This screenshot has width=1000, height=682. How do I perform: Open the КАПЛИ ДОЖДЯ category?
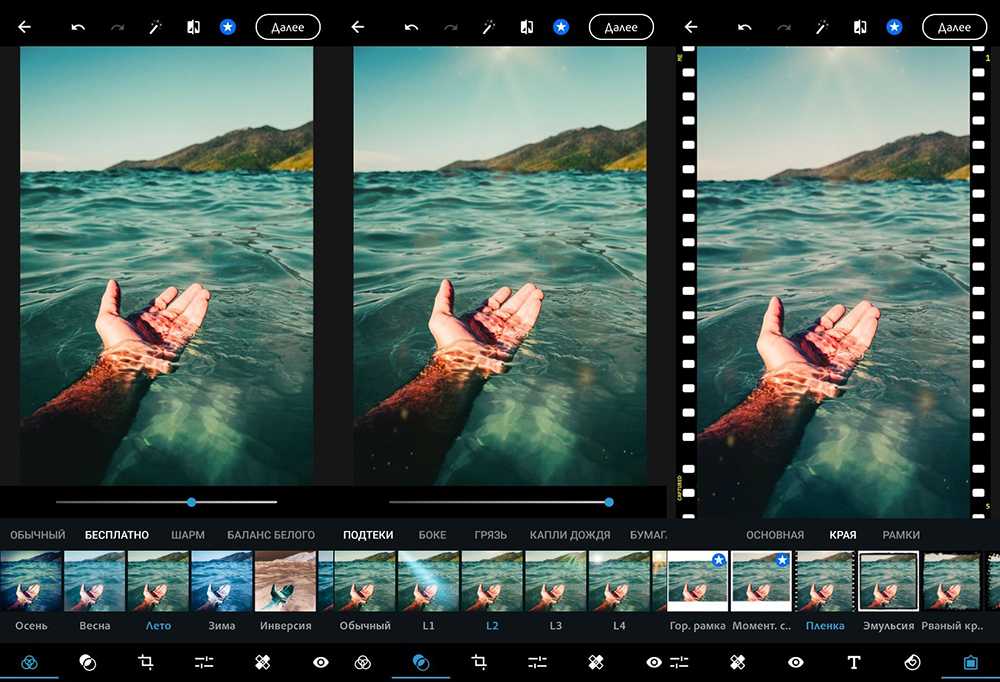coord(568,535)
